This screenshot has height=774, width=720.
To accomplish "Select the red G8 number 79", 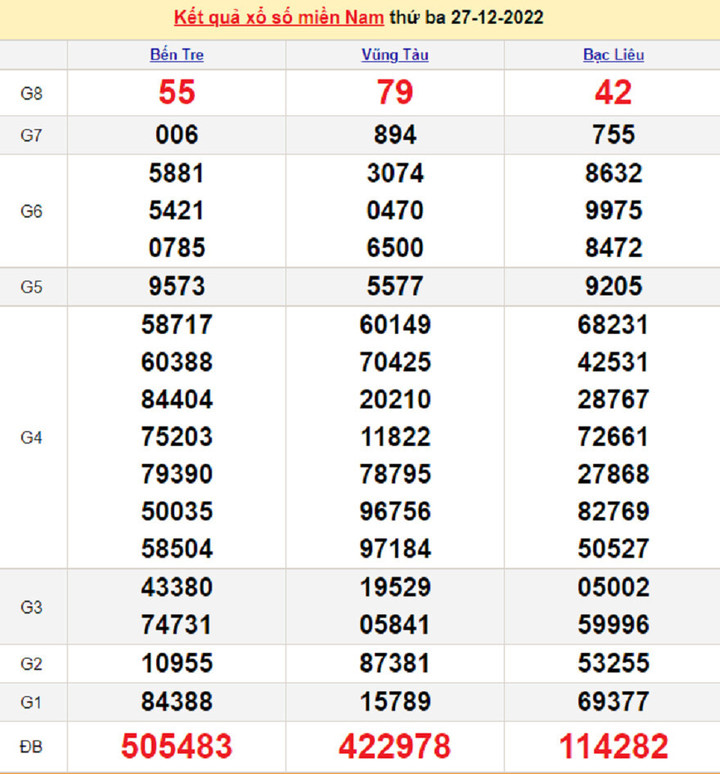I will [x=395, y=93].
